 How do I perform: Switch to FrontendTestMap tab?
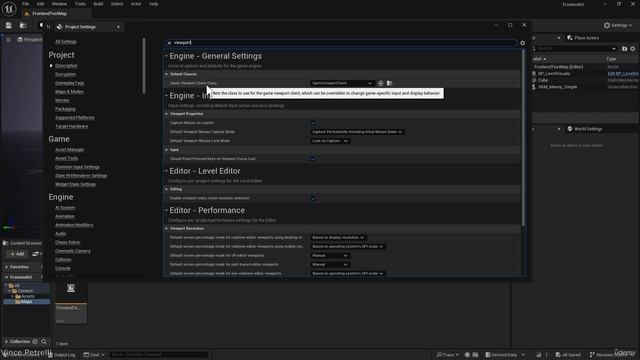click(49, 13)
